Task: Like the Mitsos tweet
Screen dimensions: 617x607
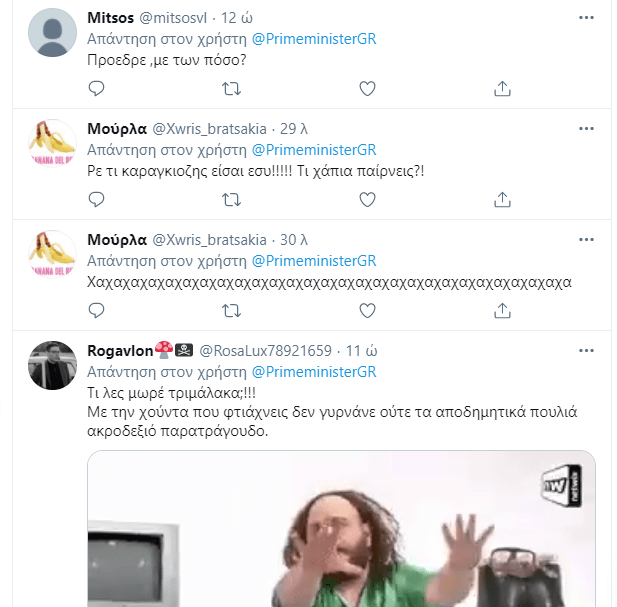Action: pos(367,89)
